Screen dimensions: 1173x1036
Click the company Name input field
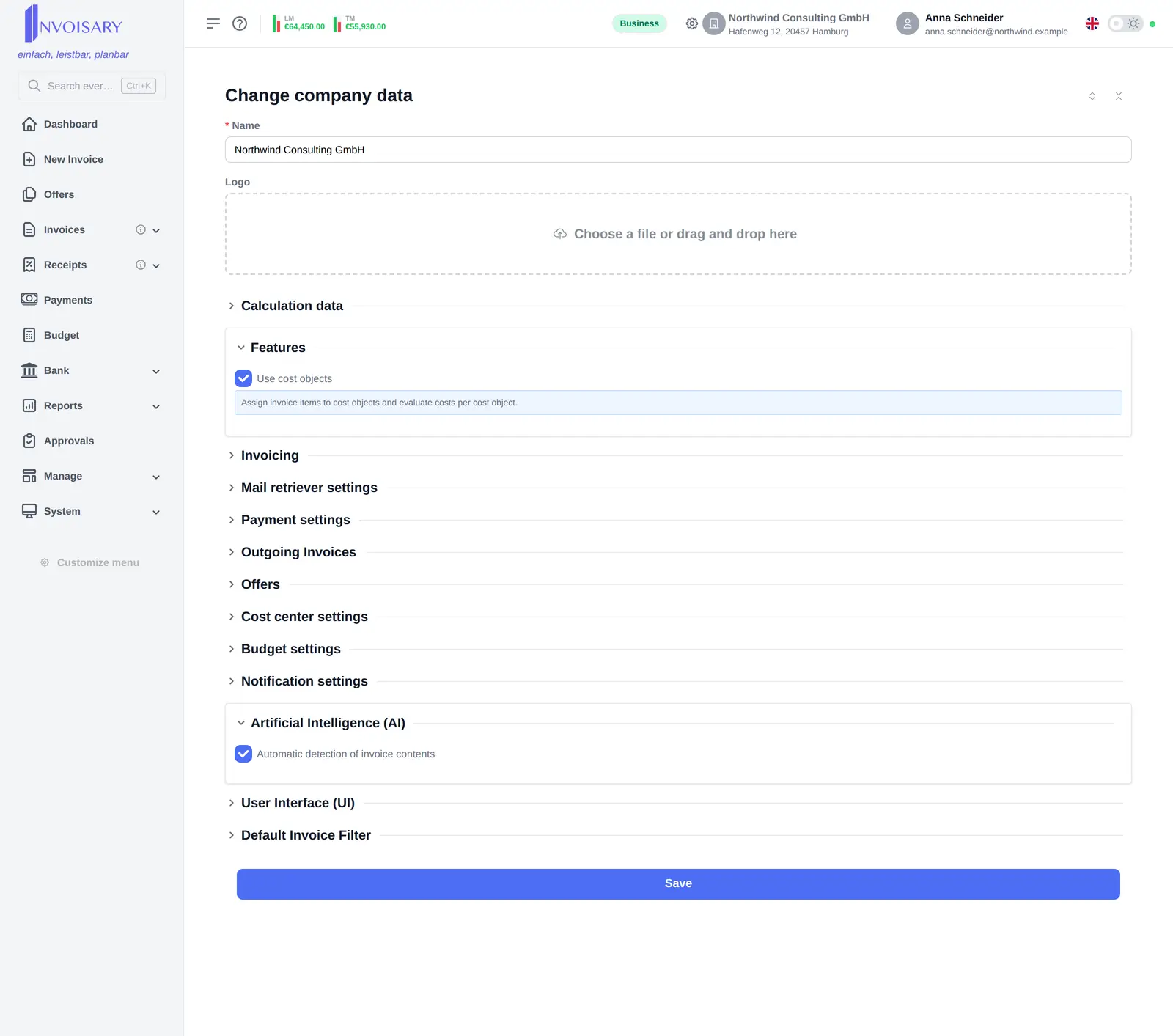click(678, 150)
